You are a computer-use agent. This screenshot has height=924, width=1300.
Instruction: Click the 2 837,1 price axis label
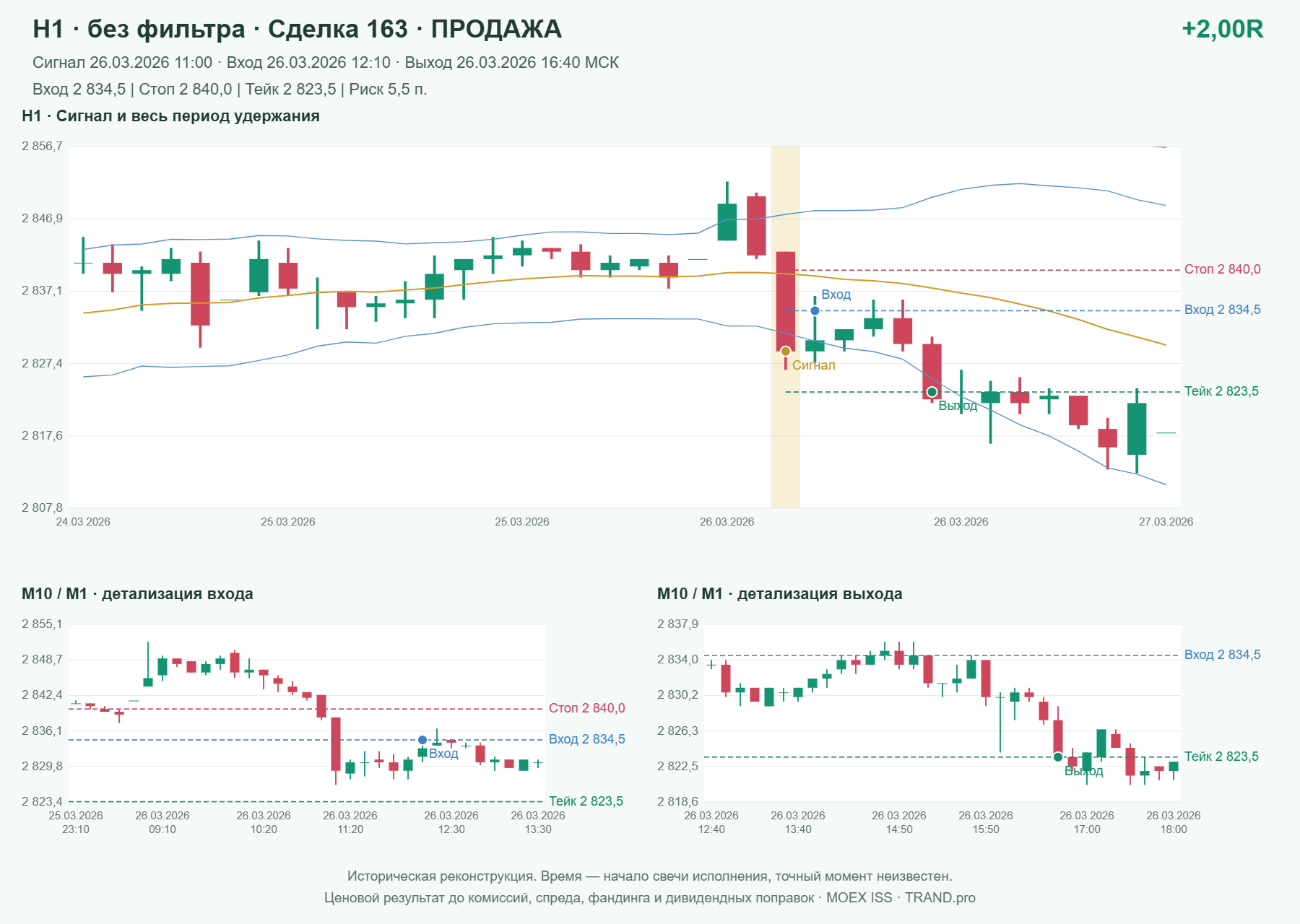point(42,291)
